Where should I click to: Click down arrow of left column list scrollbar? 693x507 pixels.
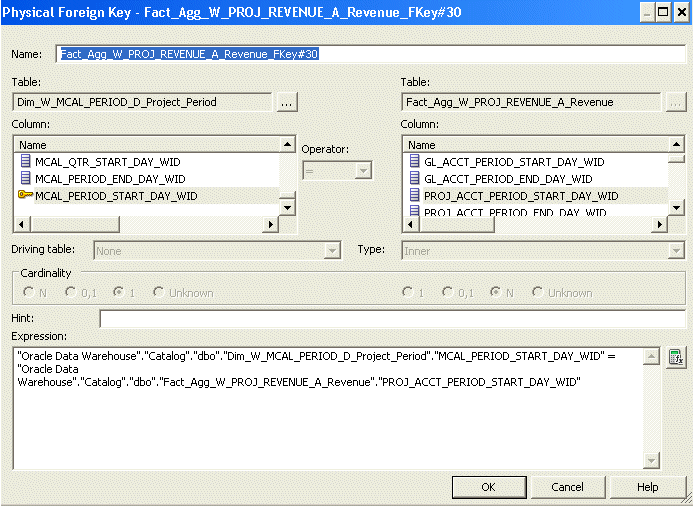(288, 208)
